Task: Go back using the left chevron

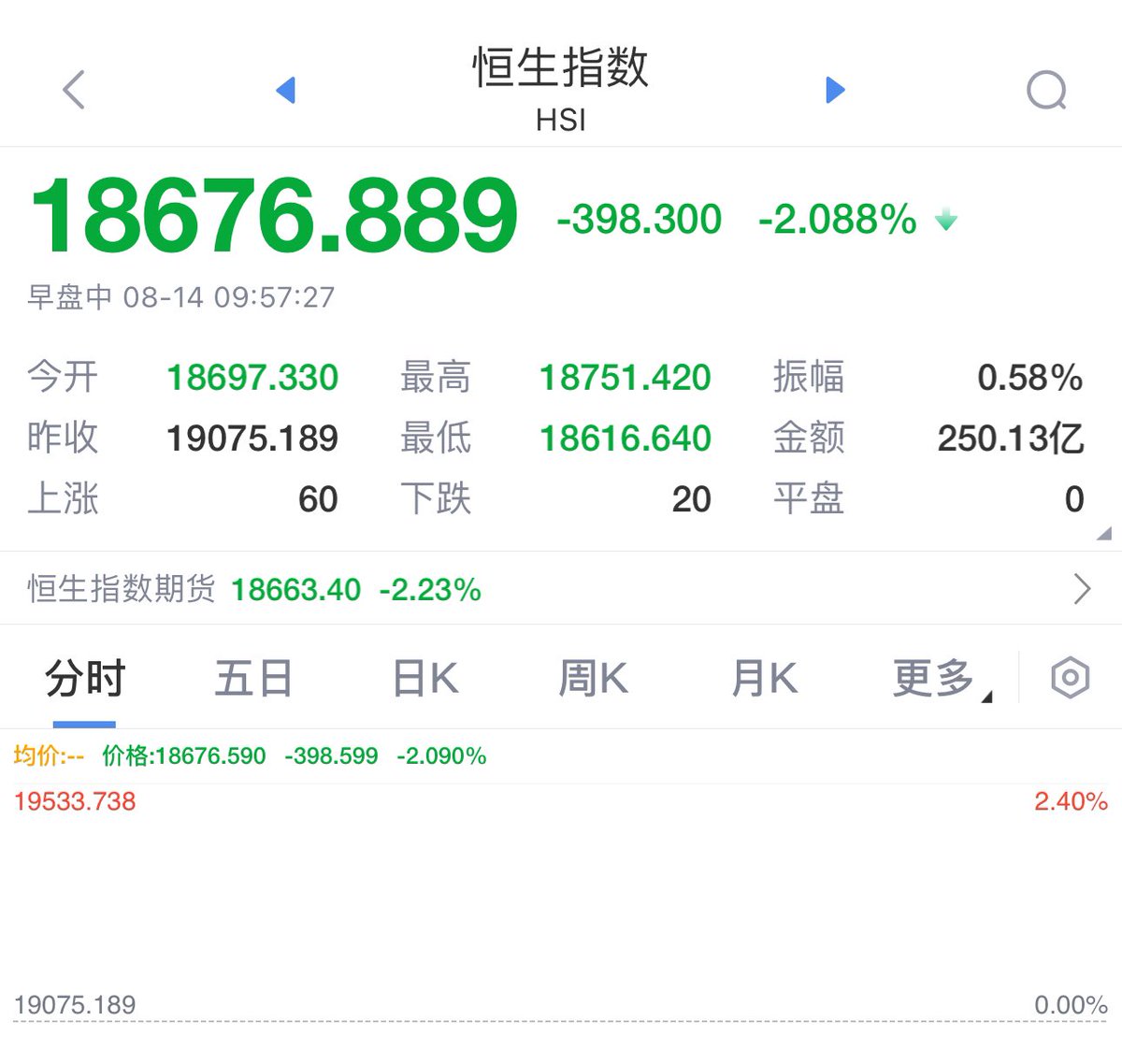Action: pyautogui.click(x=74, y=90)
